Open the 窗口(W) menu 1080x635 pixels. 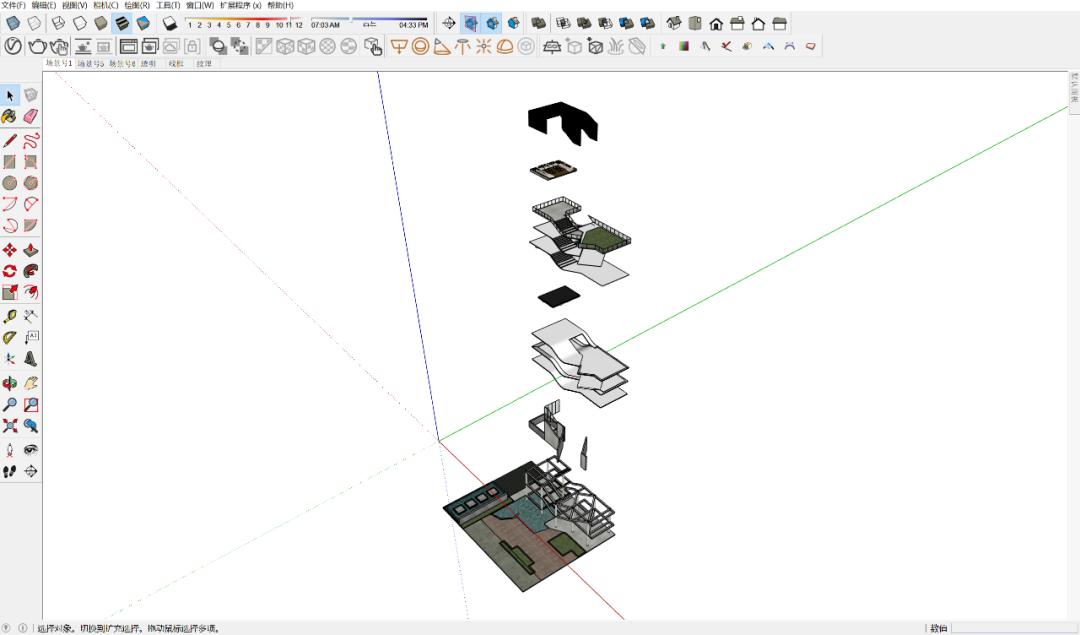(199, 5)
